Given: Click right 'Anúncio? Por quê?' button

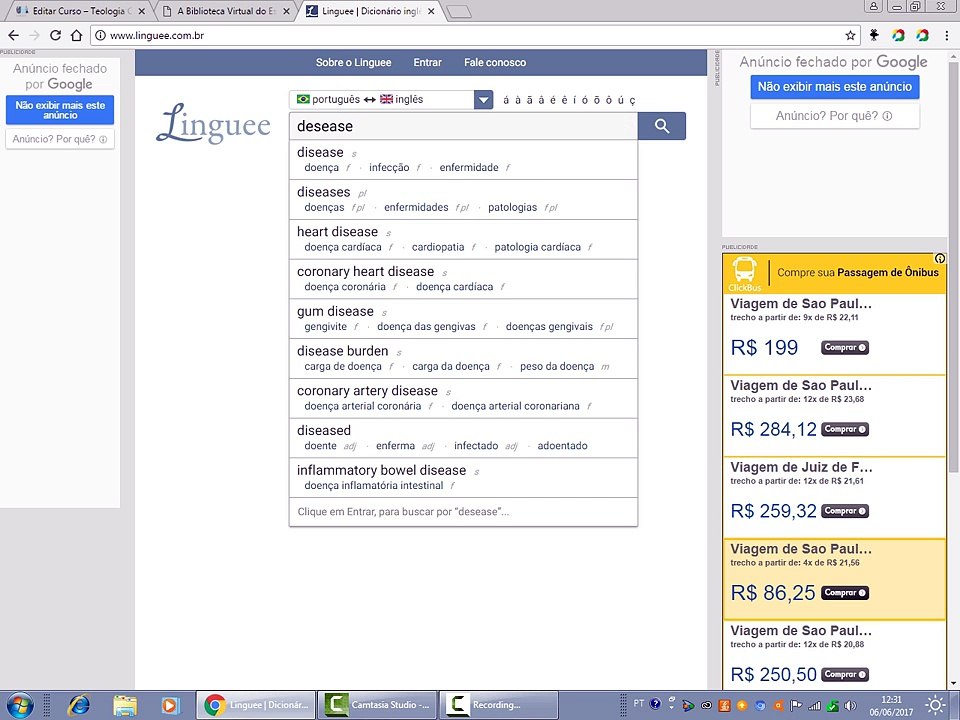Looking at the screenshot, I should pyautogui.click(x=835, y=116).
